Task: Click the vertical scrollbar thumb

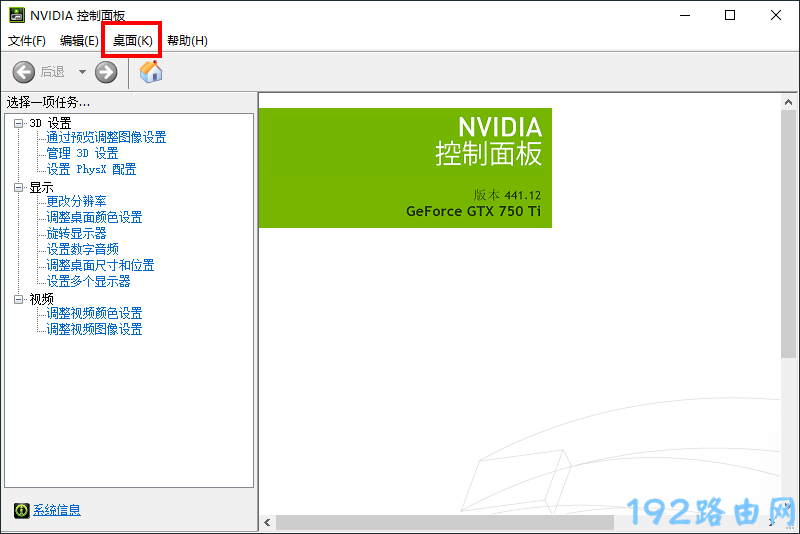Action: pos(788,234)
